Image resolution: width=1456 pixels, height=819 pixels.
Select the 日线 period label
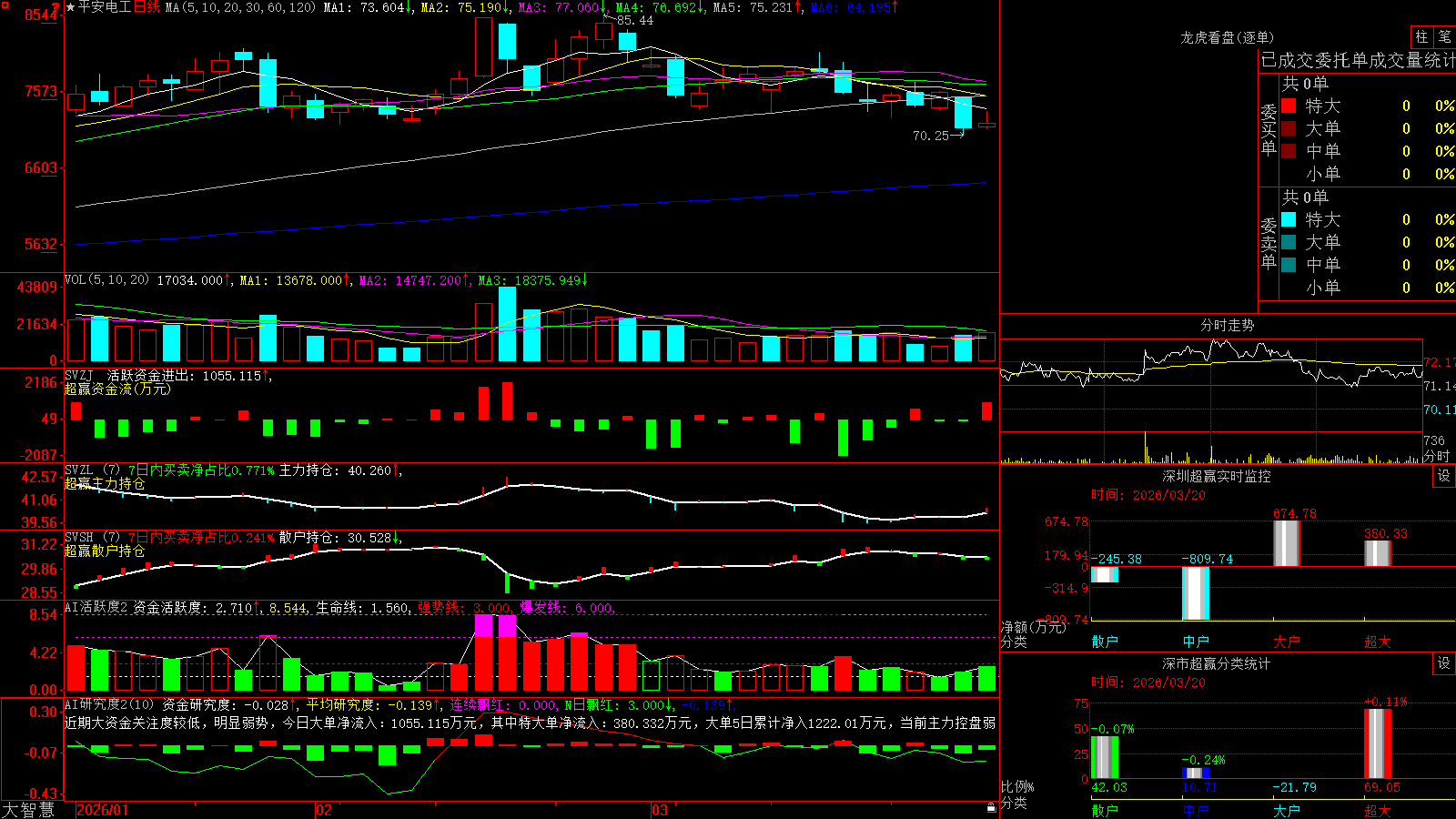pyautogui.click(x=147, y=7)
